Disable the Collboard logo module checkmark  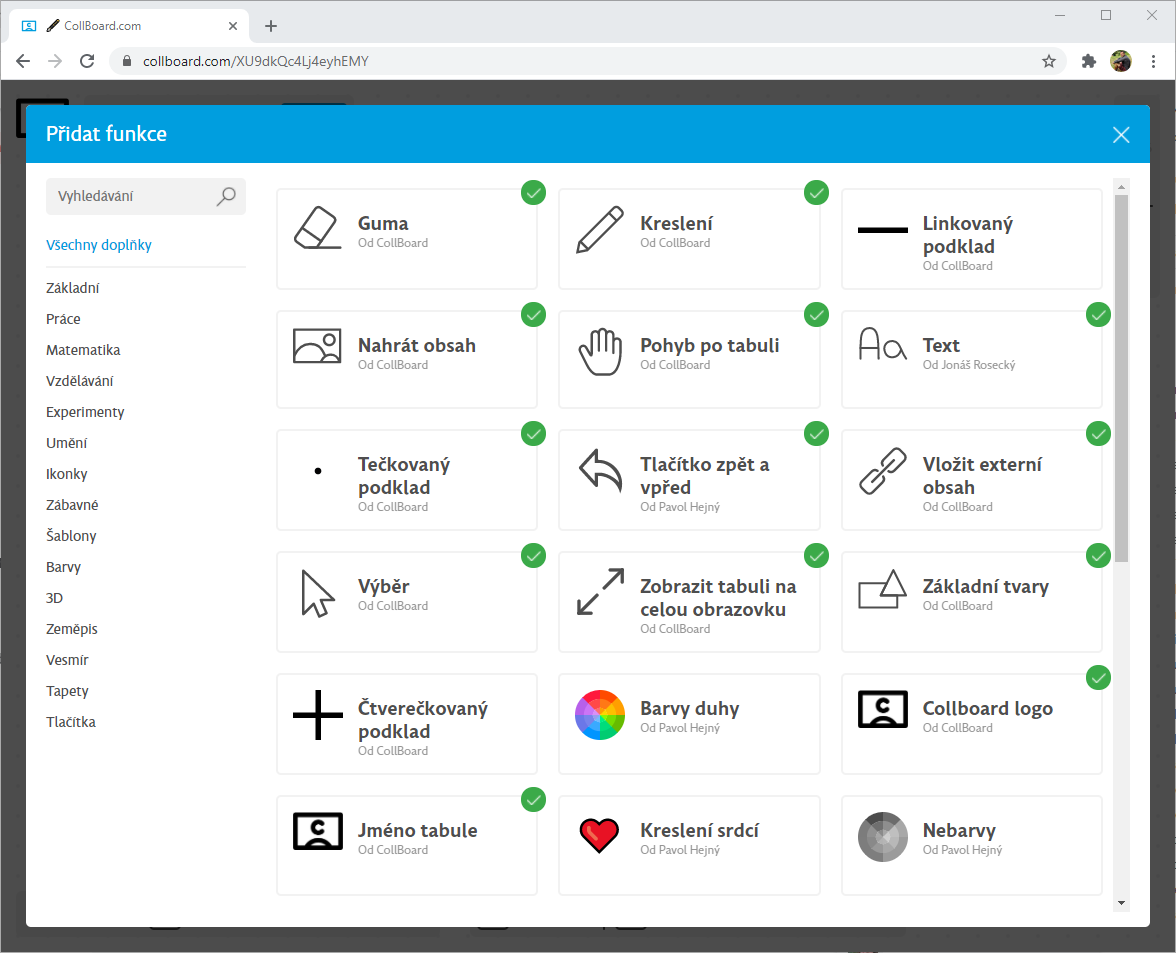coord(1098,678)
